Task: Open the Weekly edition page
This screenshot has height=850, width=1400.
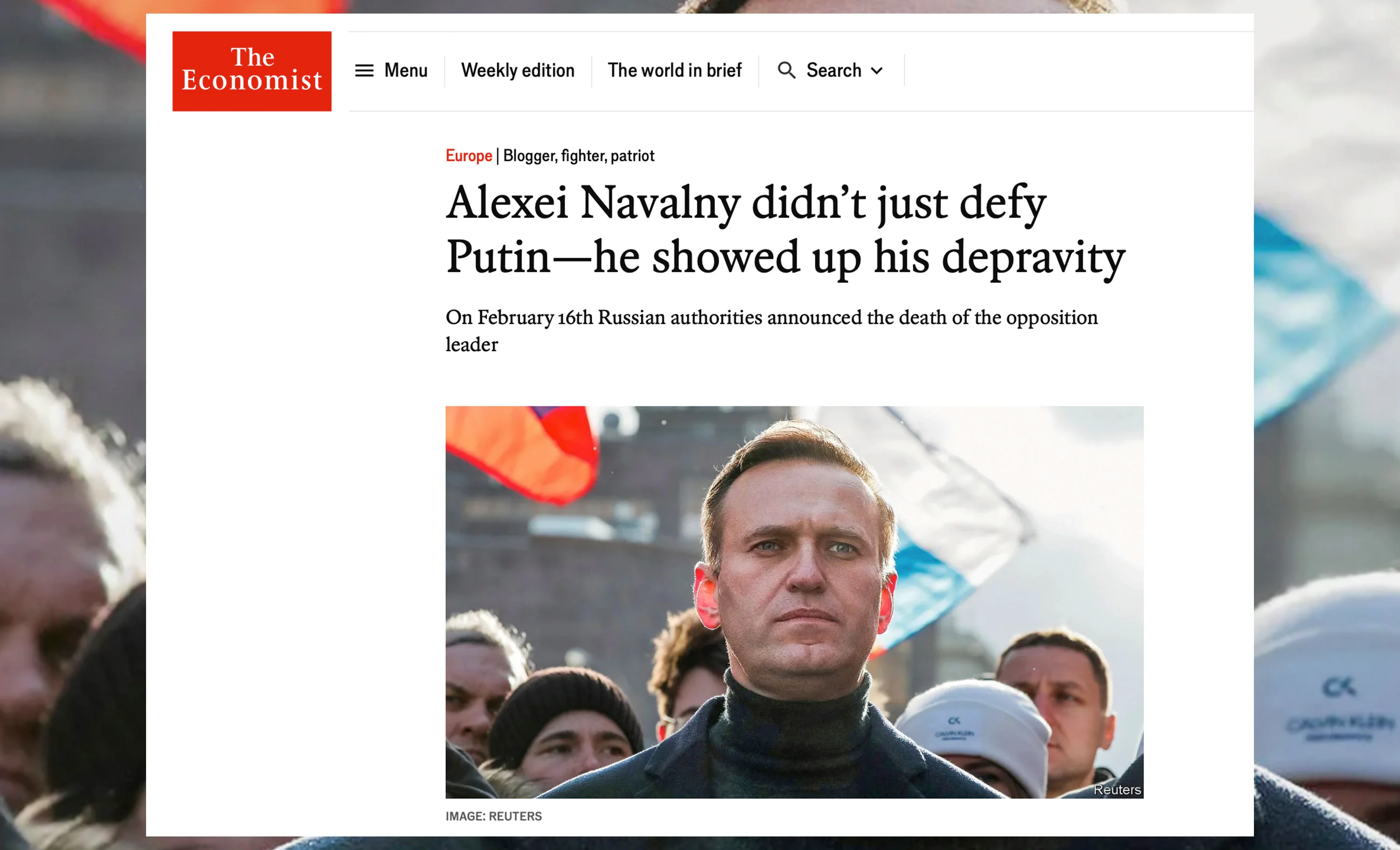Action: [518, 70]
